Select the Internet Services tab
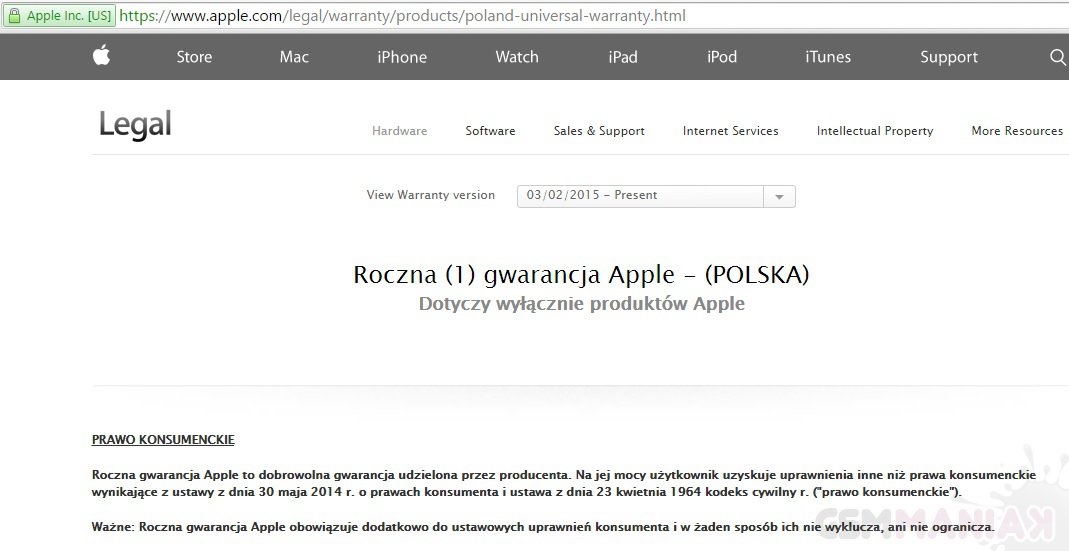 730,131
